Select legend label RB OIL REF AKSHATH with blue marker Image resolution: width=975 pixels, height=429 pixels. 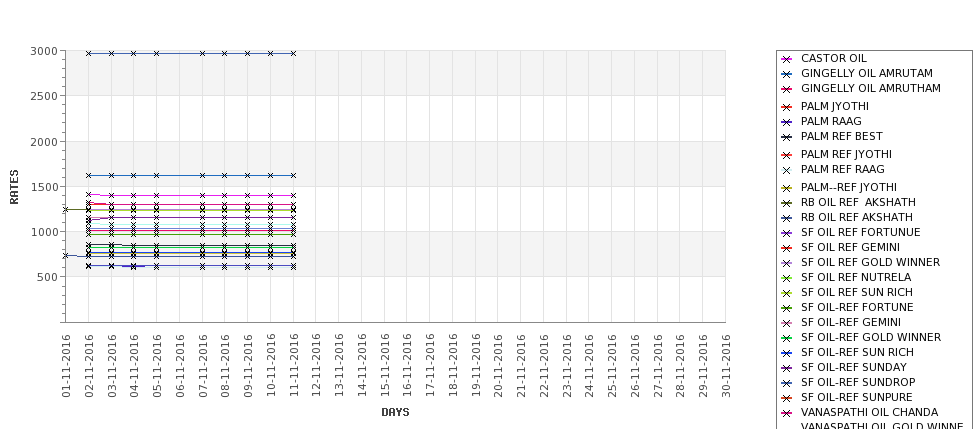coord(857,217)
